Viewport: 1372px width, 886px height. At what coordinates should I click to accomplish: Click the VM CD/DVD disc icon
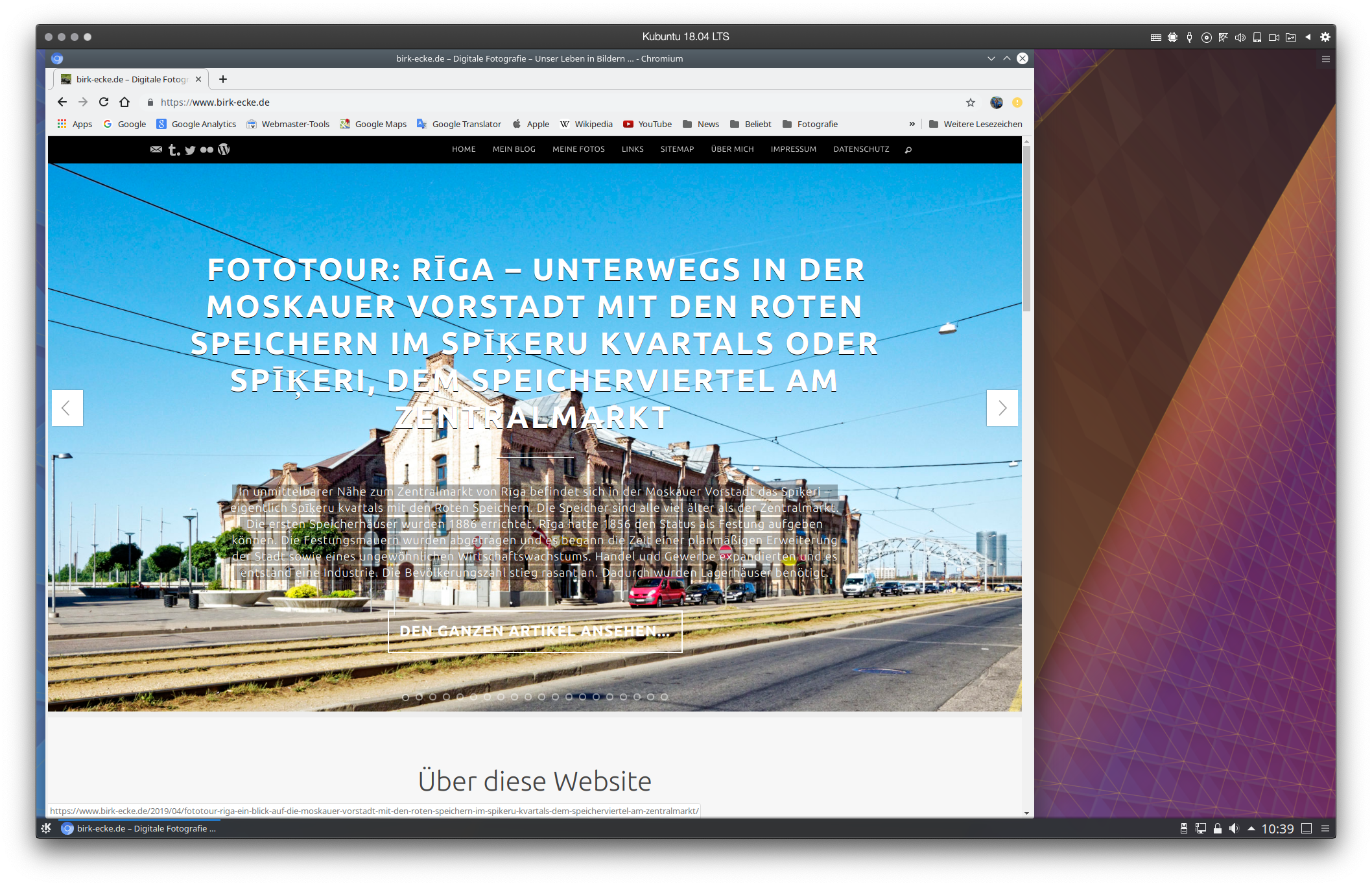[x=1206, y=37]
